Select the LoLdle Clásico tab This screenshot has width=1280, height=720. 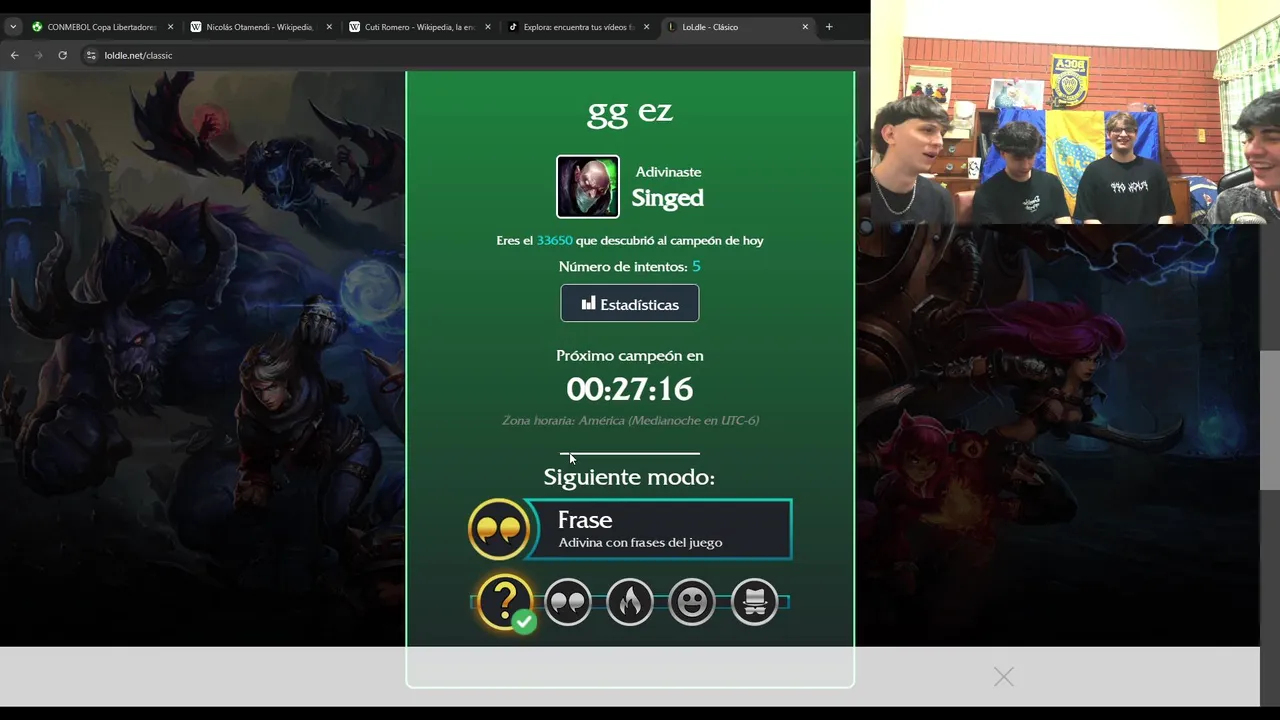(737, 27)
